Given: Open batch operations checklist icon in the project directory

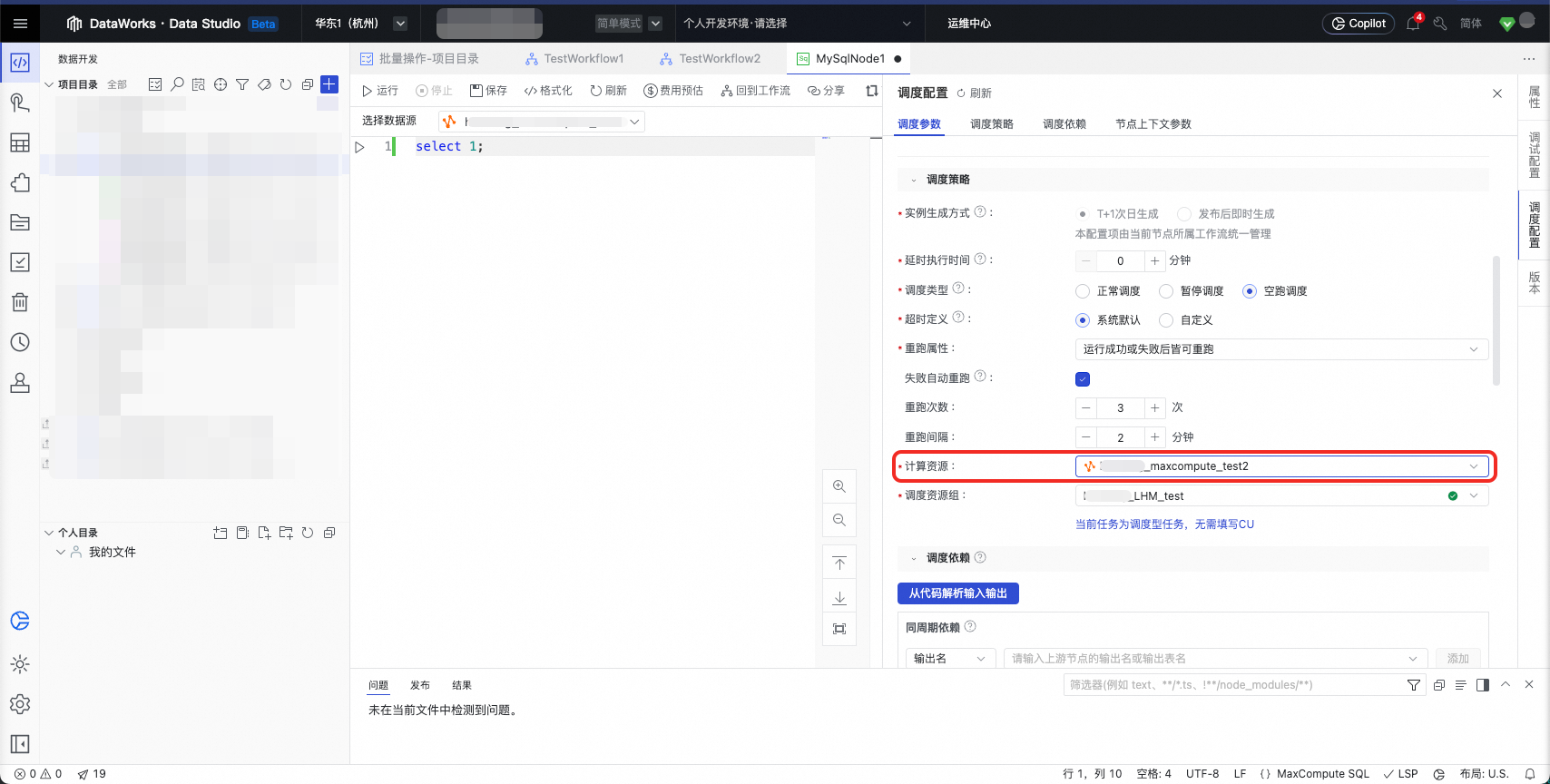Looking at the screenshot, I should click(155, 84).
